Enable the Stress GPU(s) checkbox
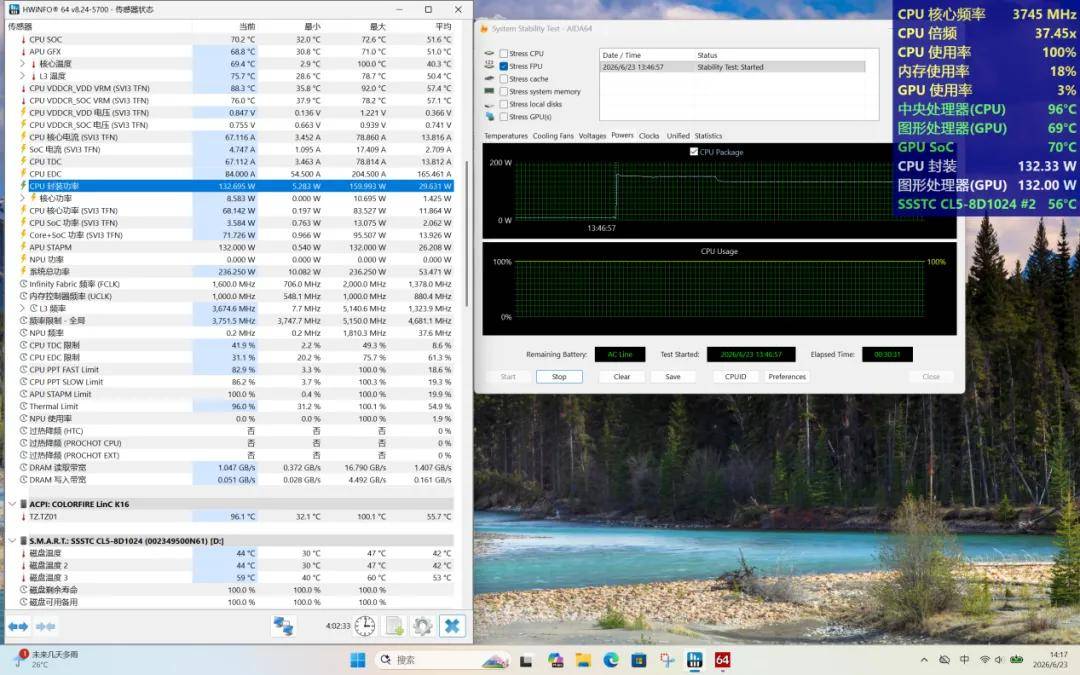This screenshot has height=675, width=1080. coord(503,116)
